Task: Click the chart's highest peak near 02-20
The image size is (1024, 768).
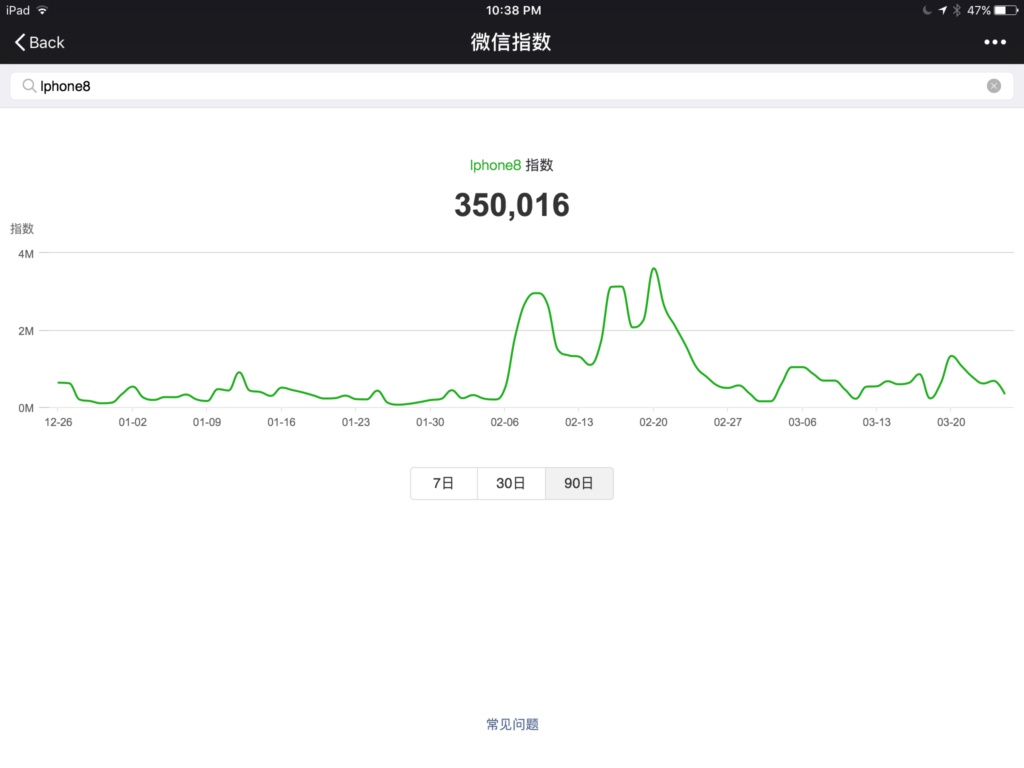Action: pos(653,269)
